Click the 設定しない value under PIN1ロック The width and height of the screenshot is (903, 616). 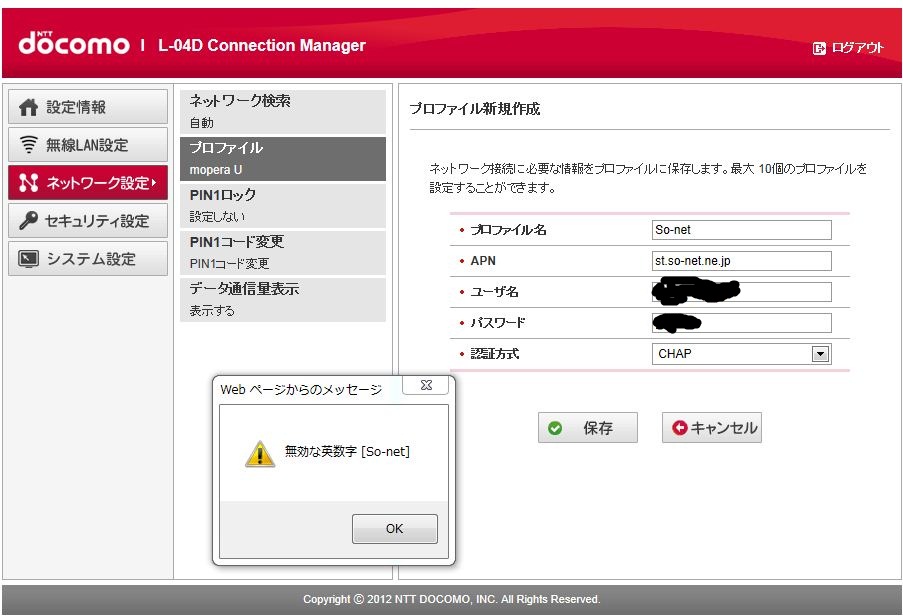pos(218,216)
